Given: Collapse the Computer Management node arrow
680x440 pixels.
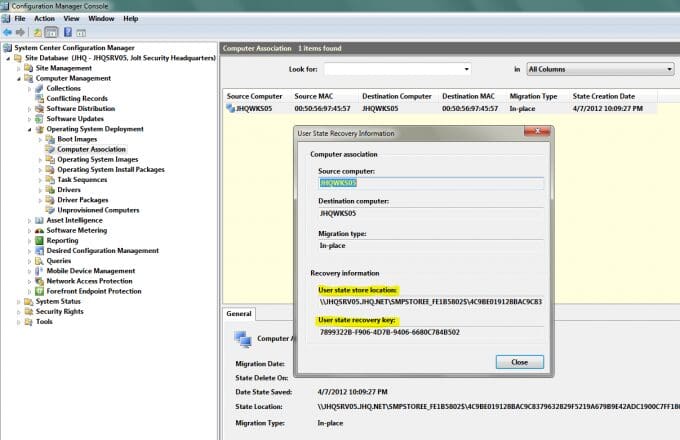Looking at the screenshot, I should tap(19, 78).
